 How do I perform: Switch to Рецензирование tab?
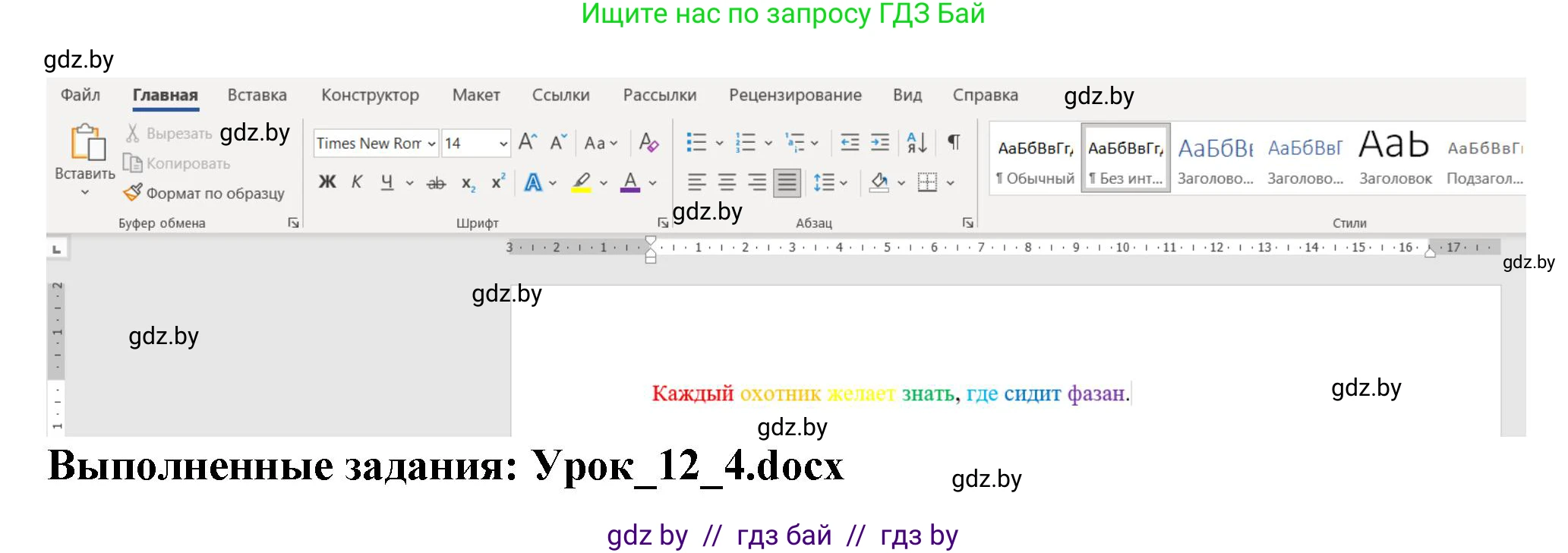tap(795, 95)
